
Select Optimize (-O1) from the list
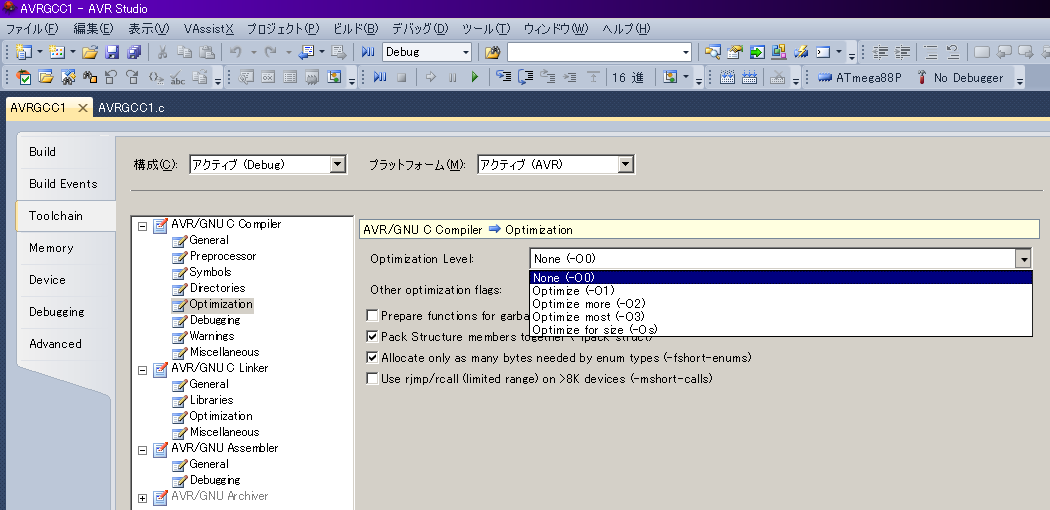click(780, 290)
